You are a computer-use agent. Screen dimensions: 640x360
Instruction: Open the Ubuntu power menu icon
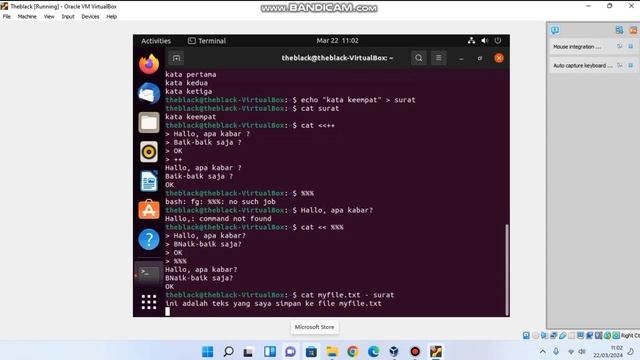click(498, 40)
